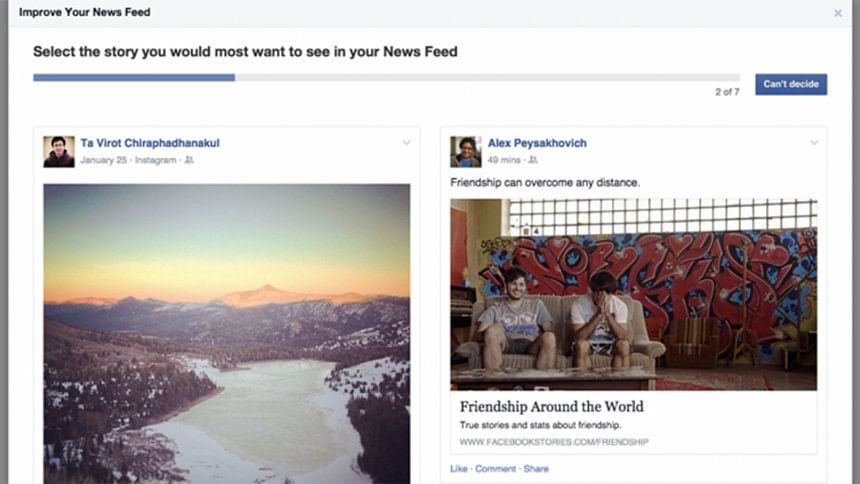Click the January 25 timestamp
Viewport: 860px width, 484px height.
[x=104, y=160]
